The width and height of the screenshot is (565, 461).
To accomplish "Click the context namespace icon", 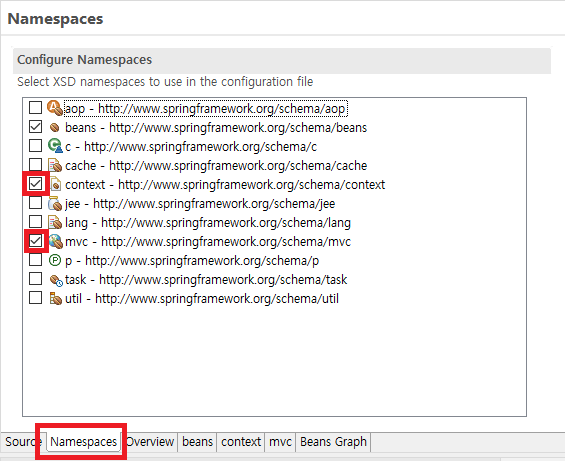I will (55, 184).
